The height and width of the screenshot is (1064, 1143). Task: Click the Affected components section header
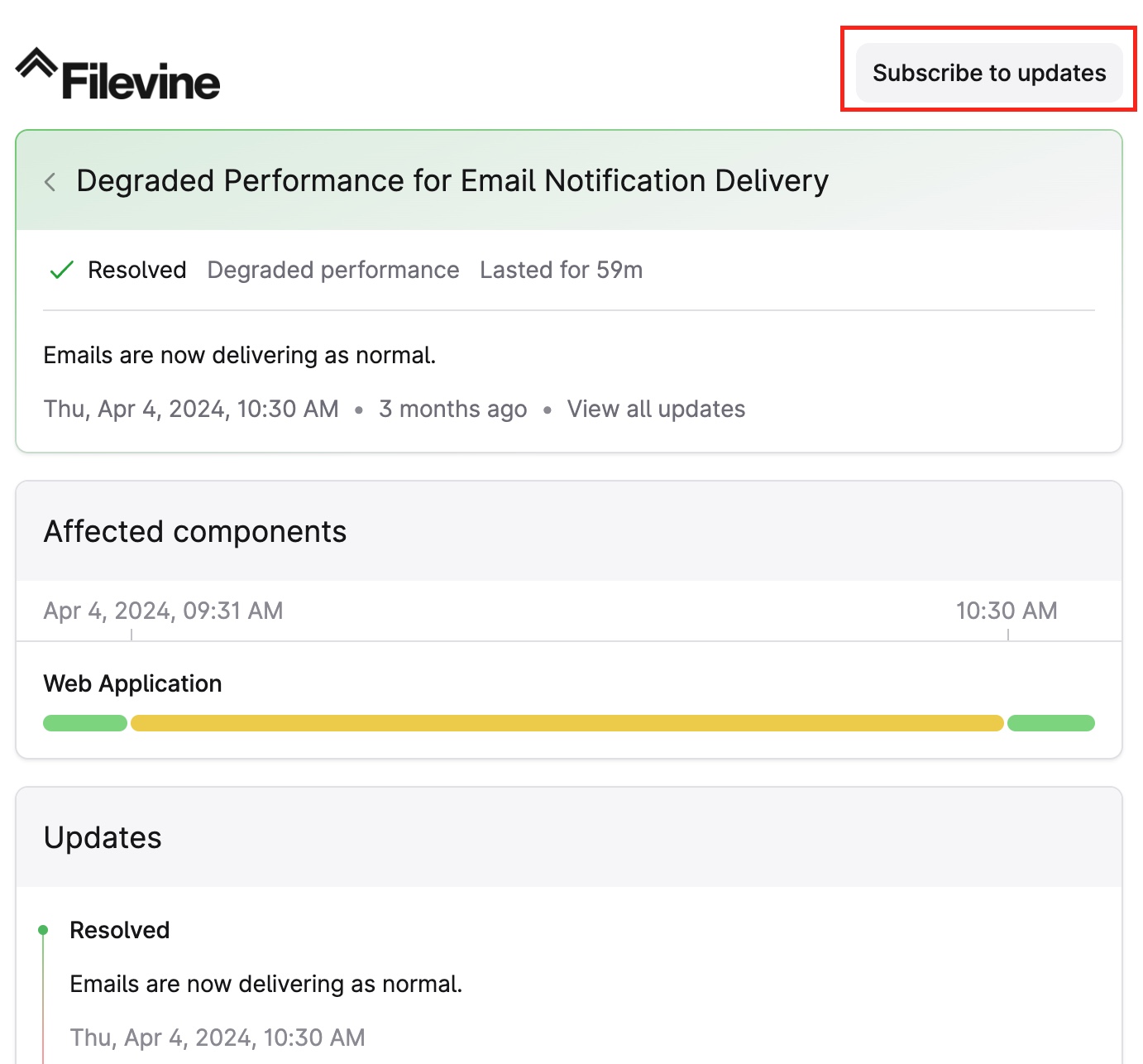pos(195,531)
